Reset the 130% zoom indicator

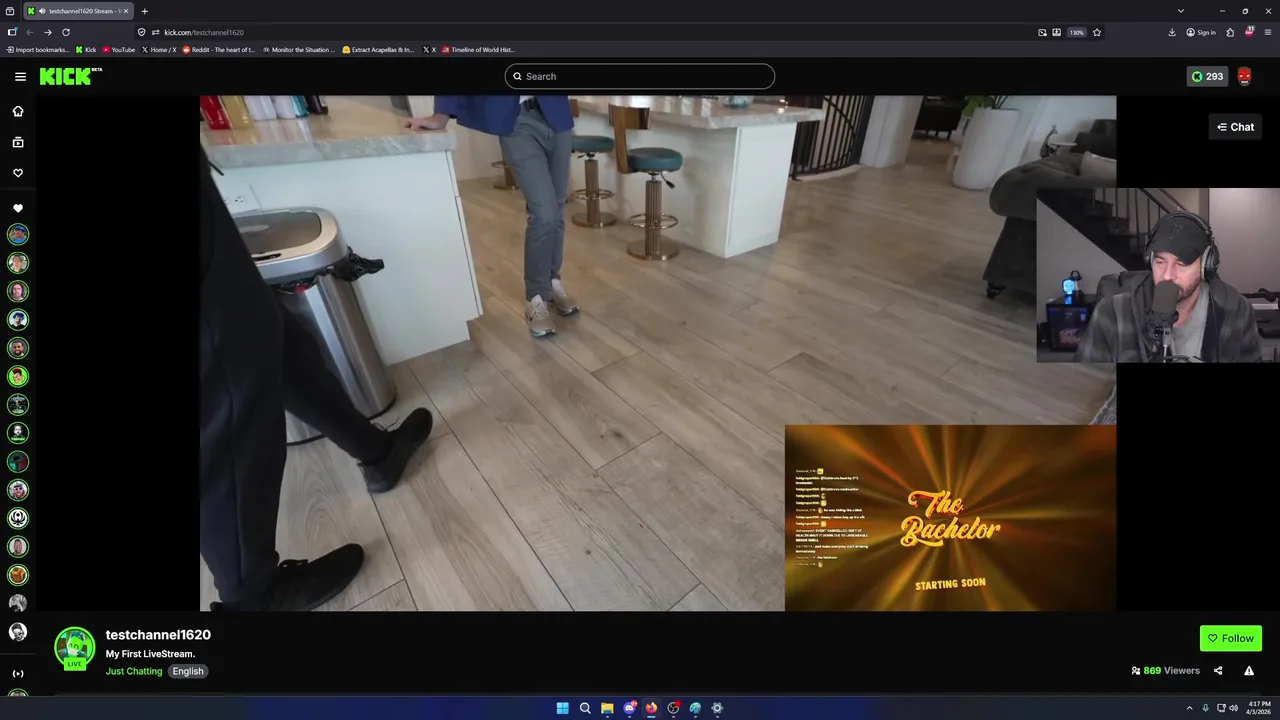1076,32
